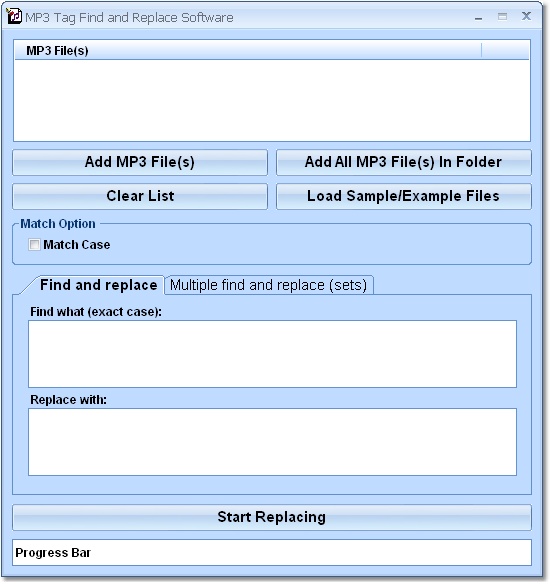Start Replacing tags
The width and height of the screenshot is (550, 584).
click(x=272, y=517)
